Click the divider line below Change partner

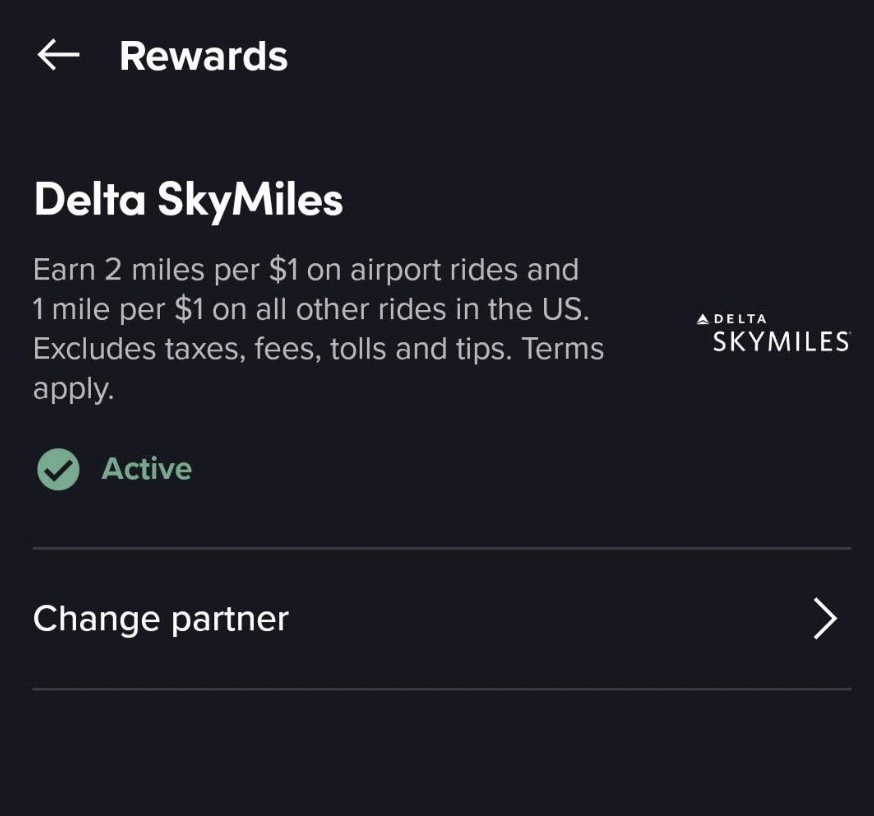click(x=440, y=689)
